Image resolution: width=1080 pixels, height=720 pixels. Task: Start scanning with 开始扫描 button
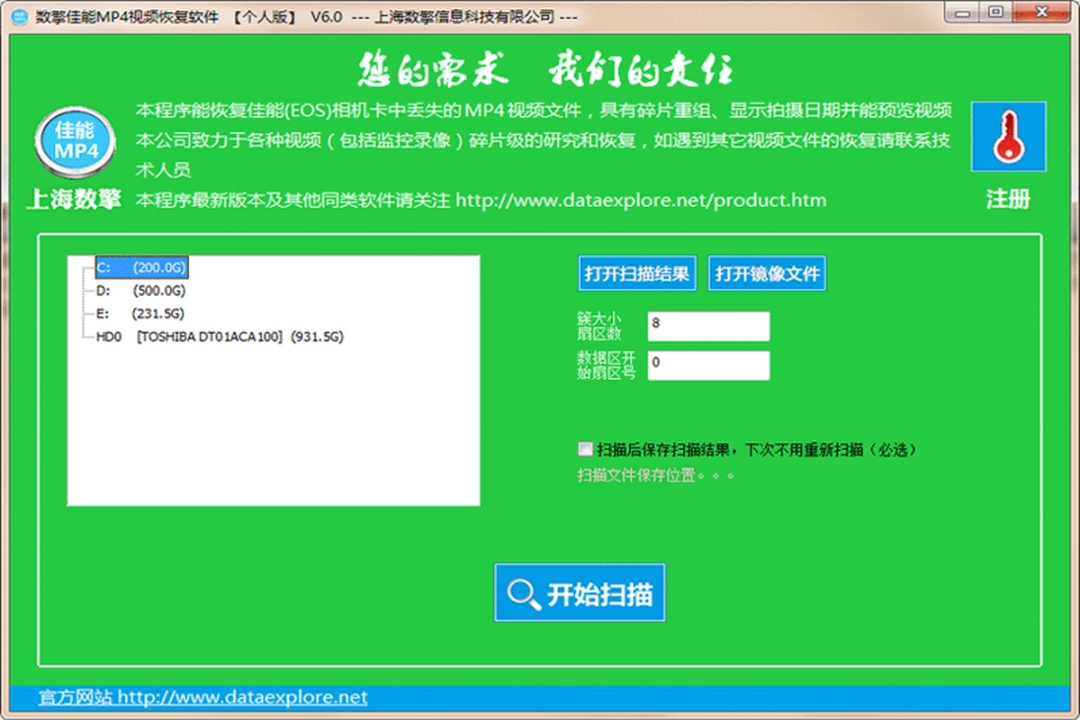click(x=580, y=594)
